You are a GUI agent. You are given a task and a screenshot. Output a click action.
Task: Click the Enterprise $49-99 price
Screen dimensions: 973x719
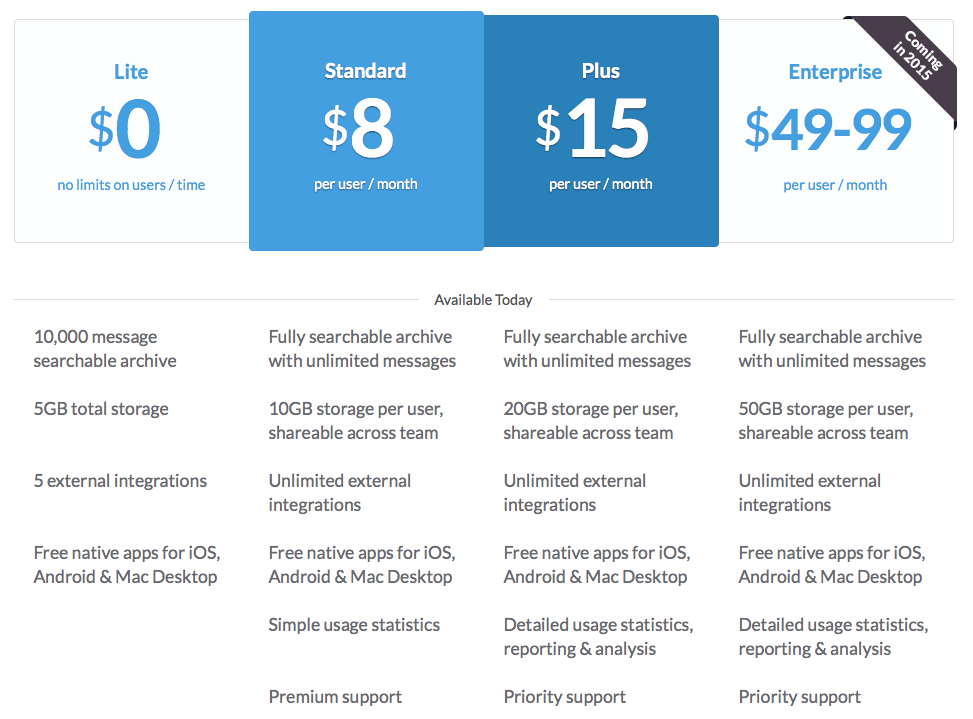click(828, 129)
